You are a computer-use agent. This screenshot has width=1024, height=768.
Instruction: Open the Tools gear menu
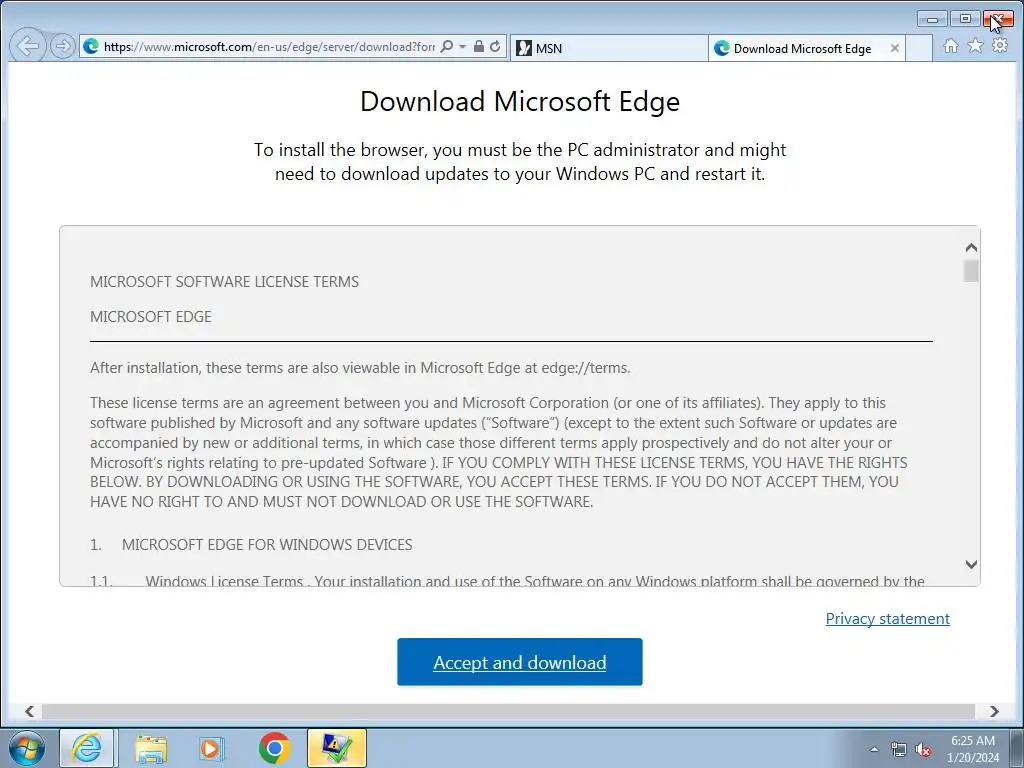[1000, 46]
